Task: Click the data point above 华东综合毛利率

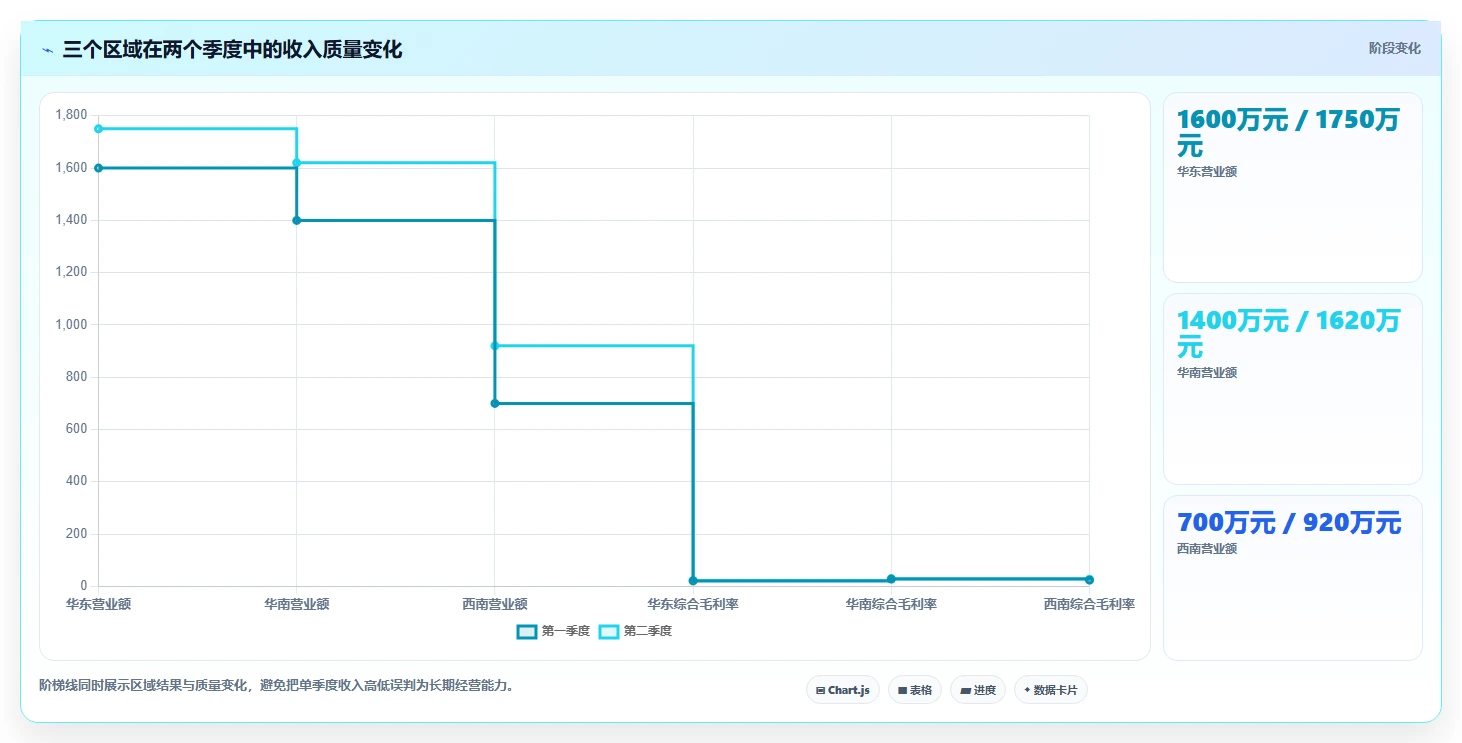Action: point(693,581)
